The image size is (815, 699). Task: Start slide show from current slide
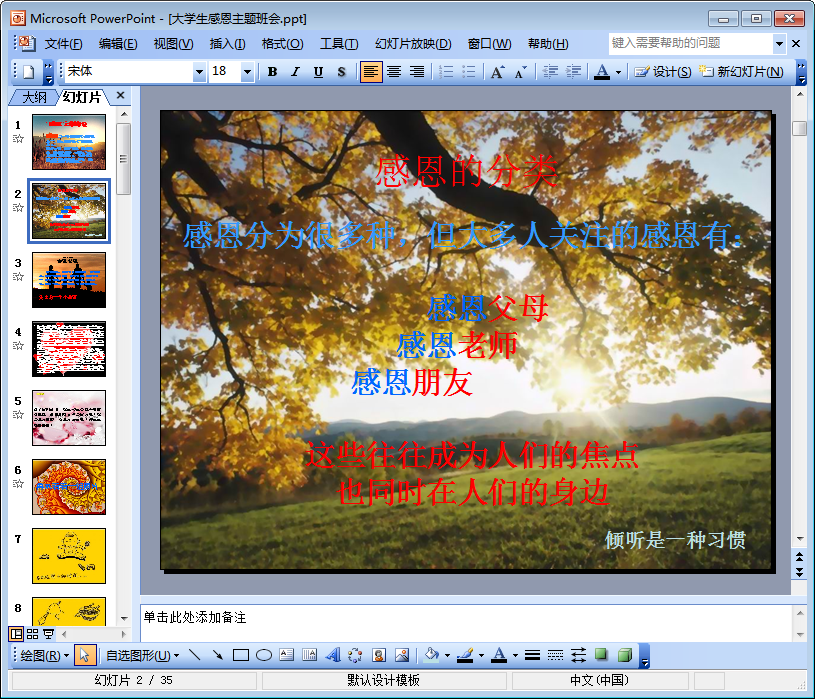pyautogui.click(x=49, y=634)
